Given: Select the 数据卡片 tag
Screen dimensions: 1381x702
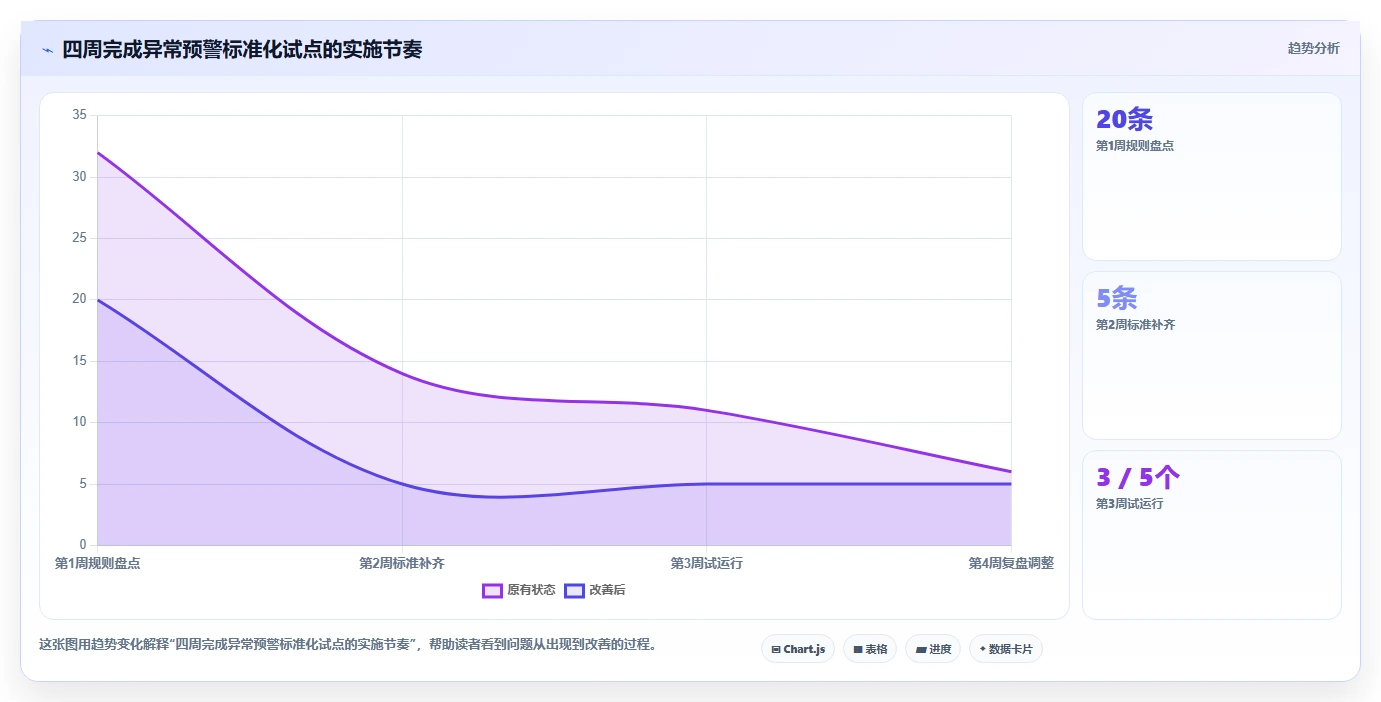Looking at the screenshot, I should coord(1006,649).
